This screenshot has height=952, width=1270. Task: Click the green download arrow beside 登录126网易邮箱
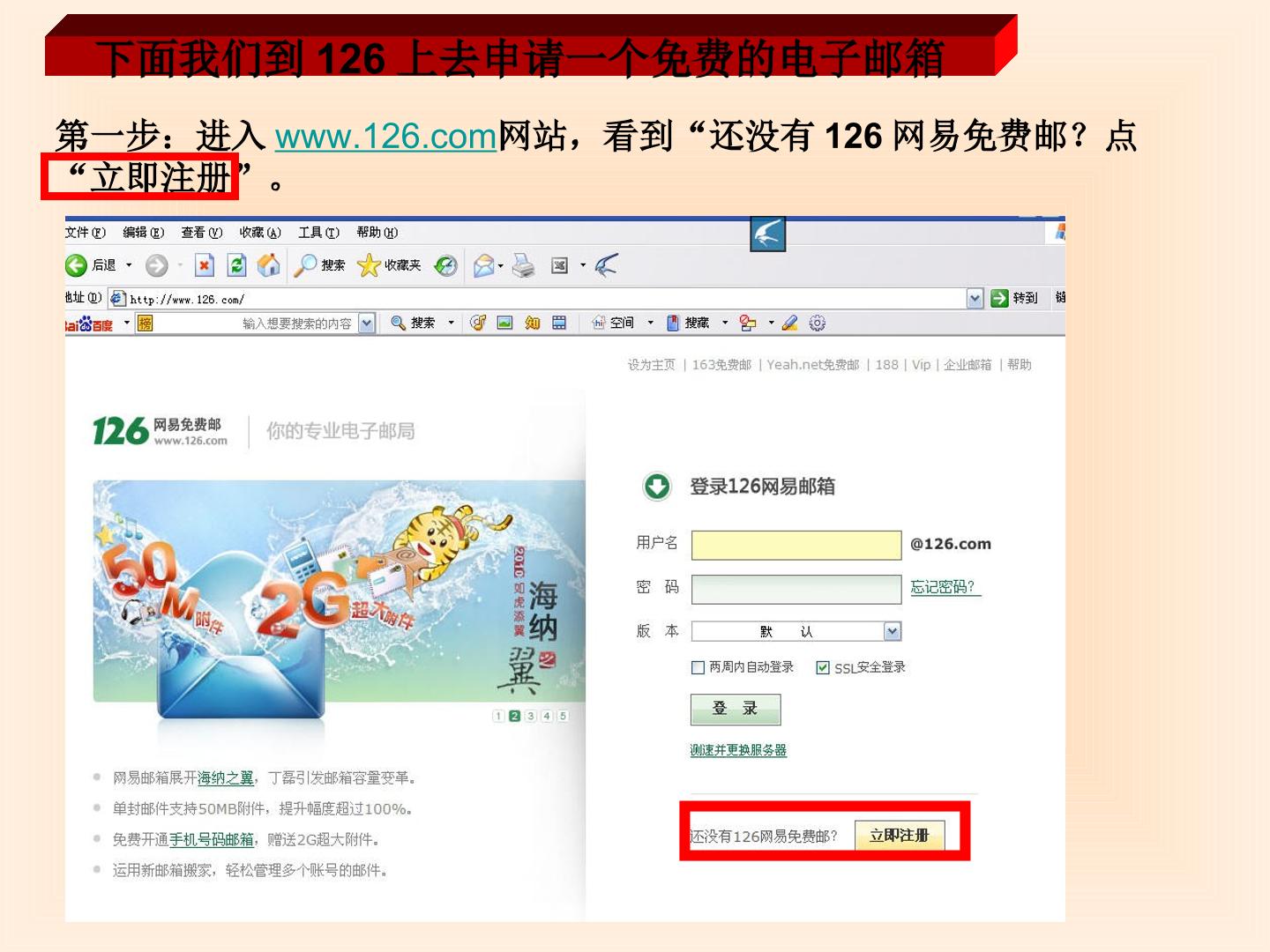click(x=656, y=486)
